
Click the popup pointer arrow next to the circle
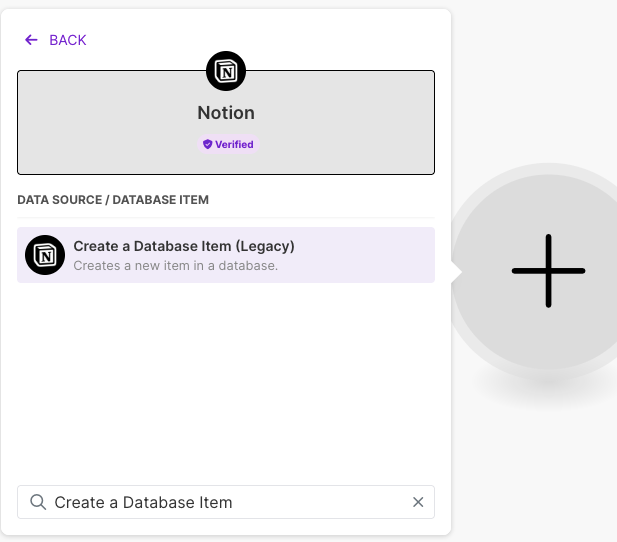click(455, 271)
